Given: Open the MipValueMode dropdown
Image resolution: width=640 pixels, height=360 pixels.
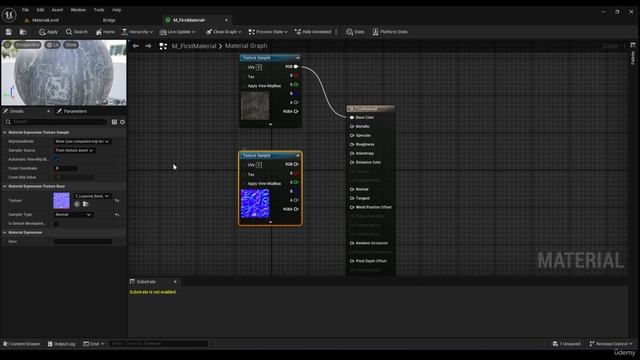Looking at the screenshot, I should [82, 141].
